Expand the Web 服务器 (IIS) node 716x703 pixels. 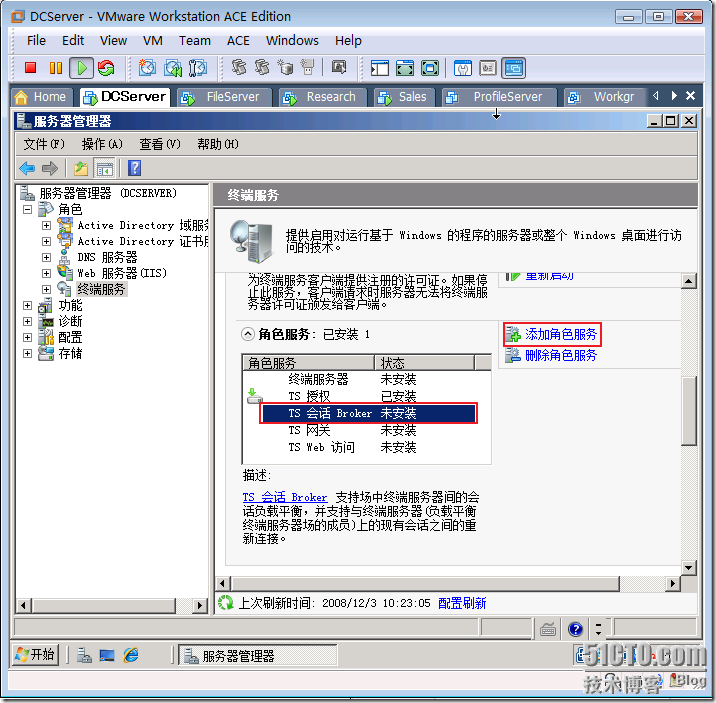(x=46, y=273)
